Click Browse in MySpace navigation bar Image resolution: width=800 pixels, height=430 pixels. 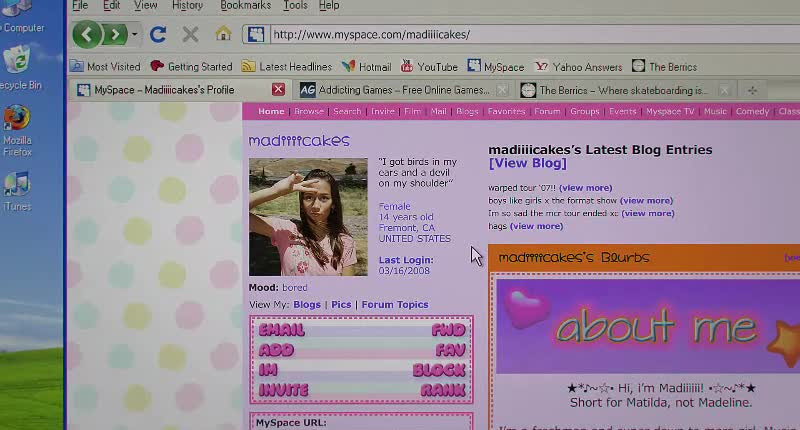coord(309,111)
